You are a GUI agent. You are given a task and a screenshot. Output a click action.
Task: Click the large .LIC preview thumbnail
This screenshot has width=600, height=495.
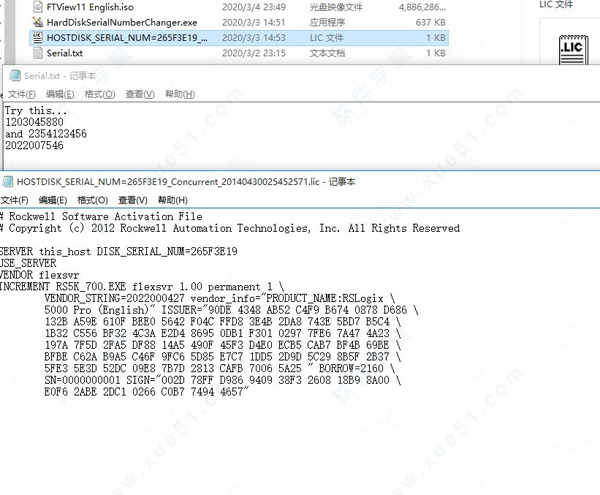573,50
